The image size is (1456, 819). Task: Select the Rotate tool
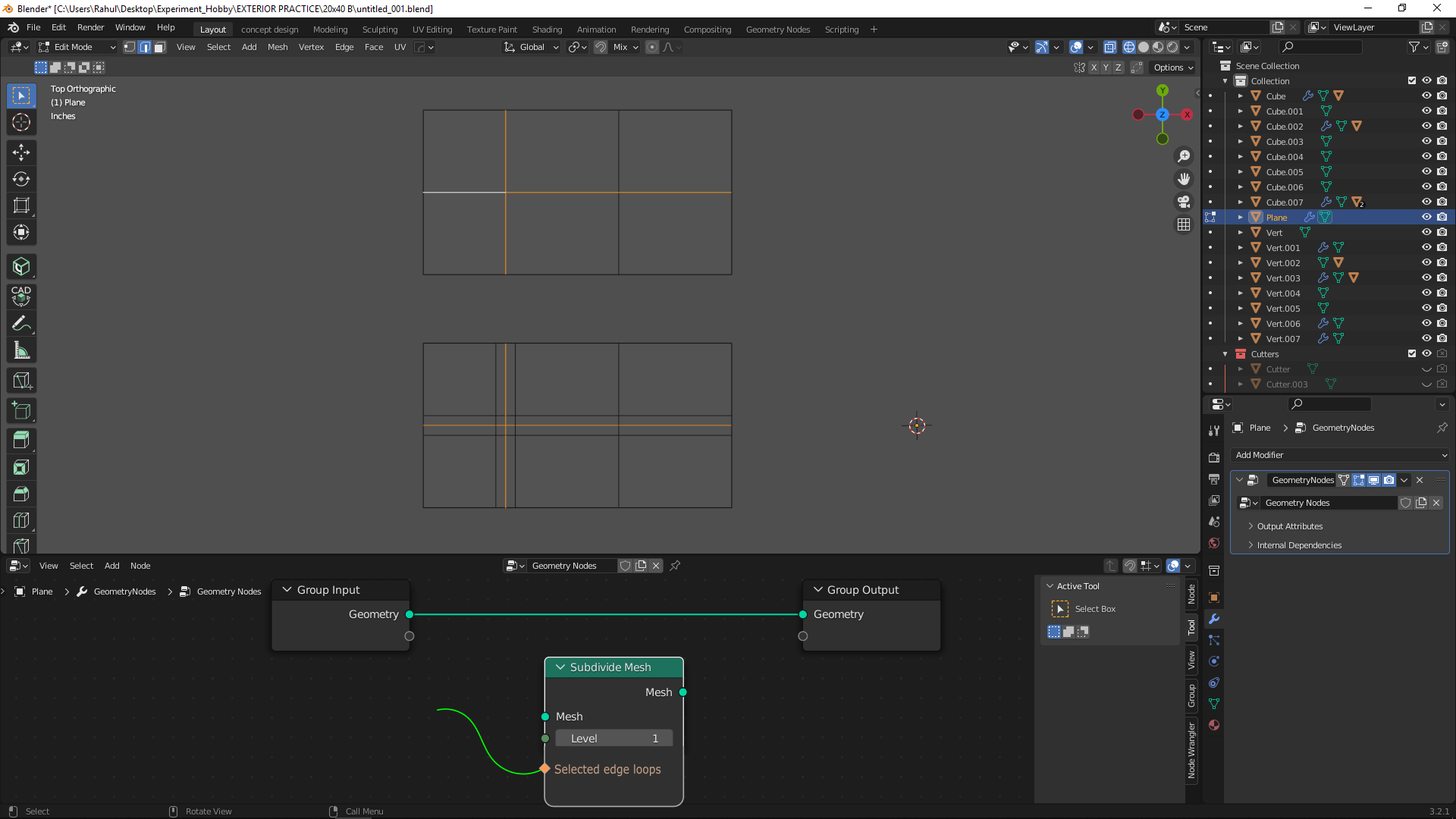pos(21,179)
